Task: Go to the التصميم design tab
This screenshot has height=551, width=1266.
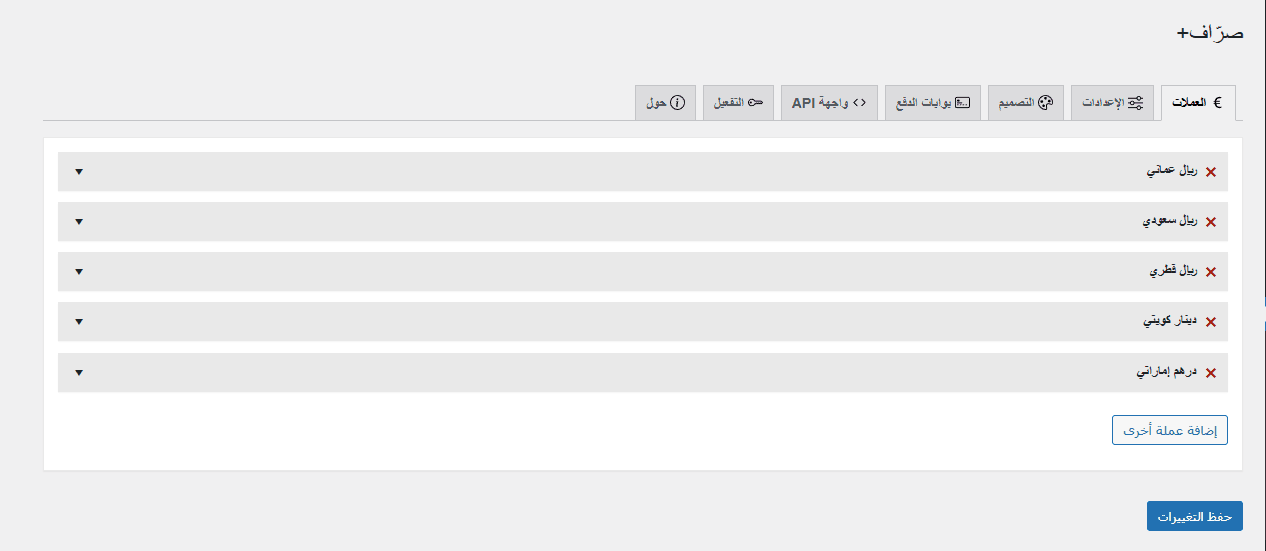Action: click(1026, 103)
